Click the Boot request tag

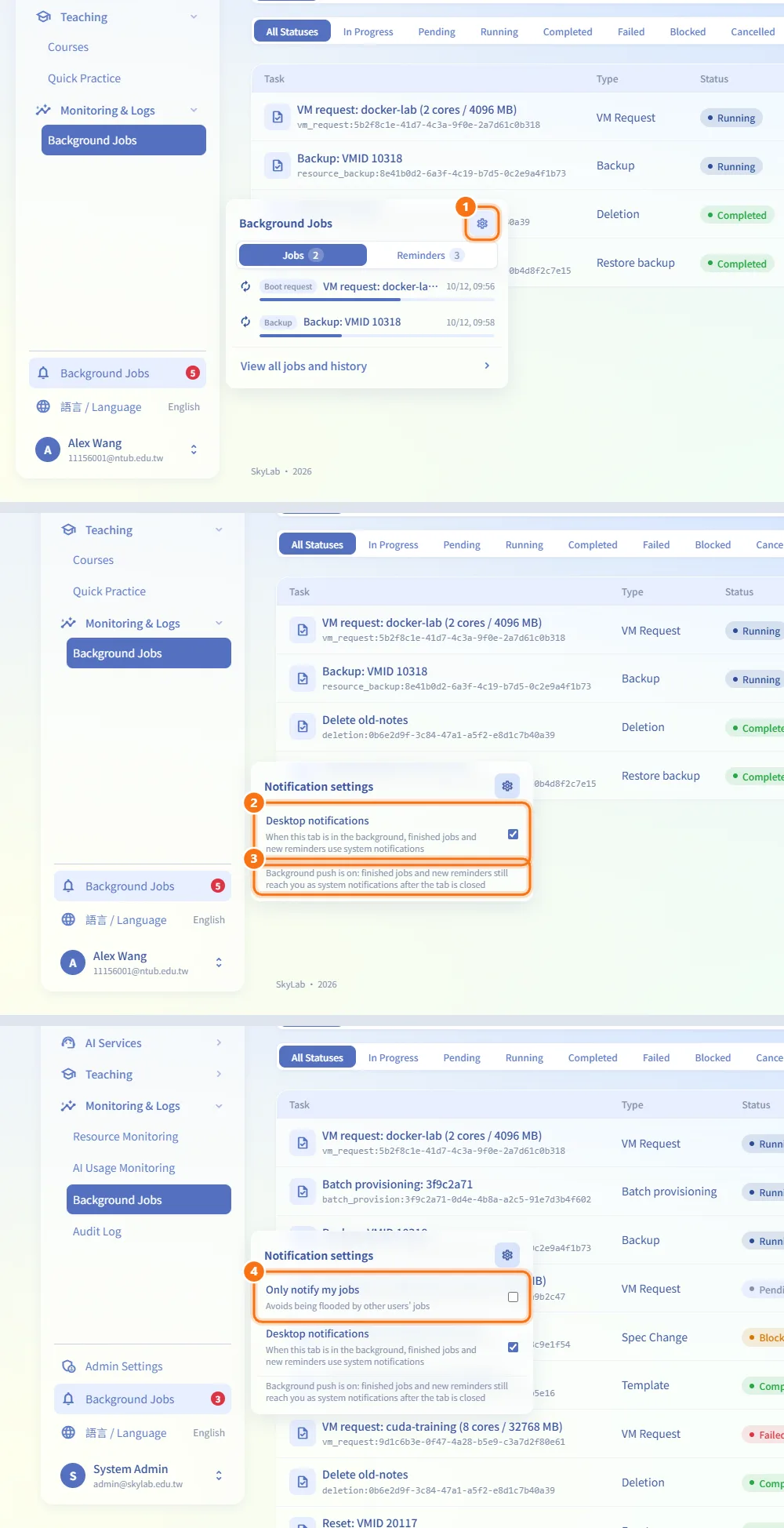tap(288, 286)
